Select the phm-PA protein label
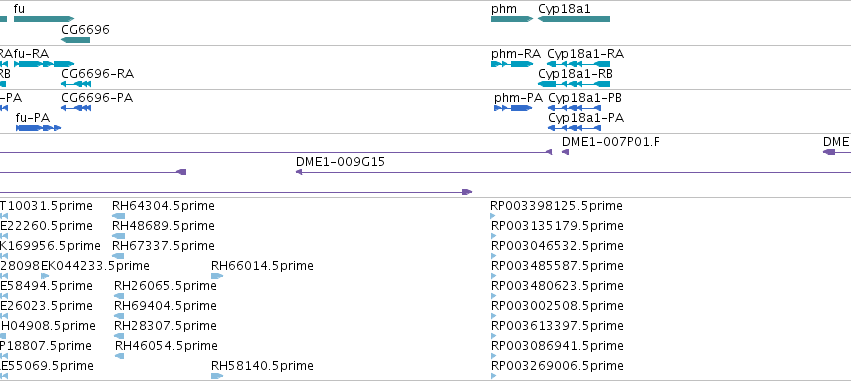851x381 pixels. pos(518,98)
